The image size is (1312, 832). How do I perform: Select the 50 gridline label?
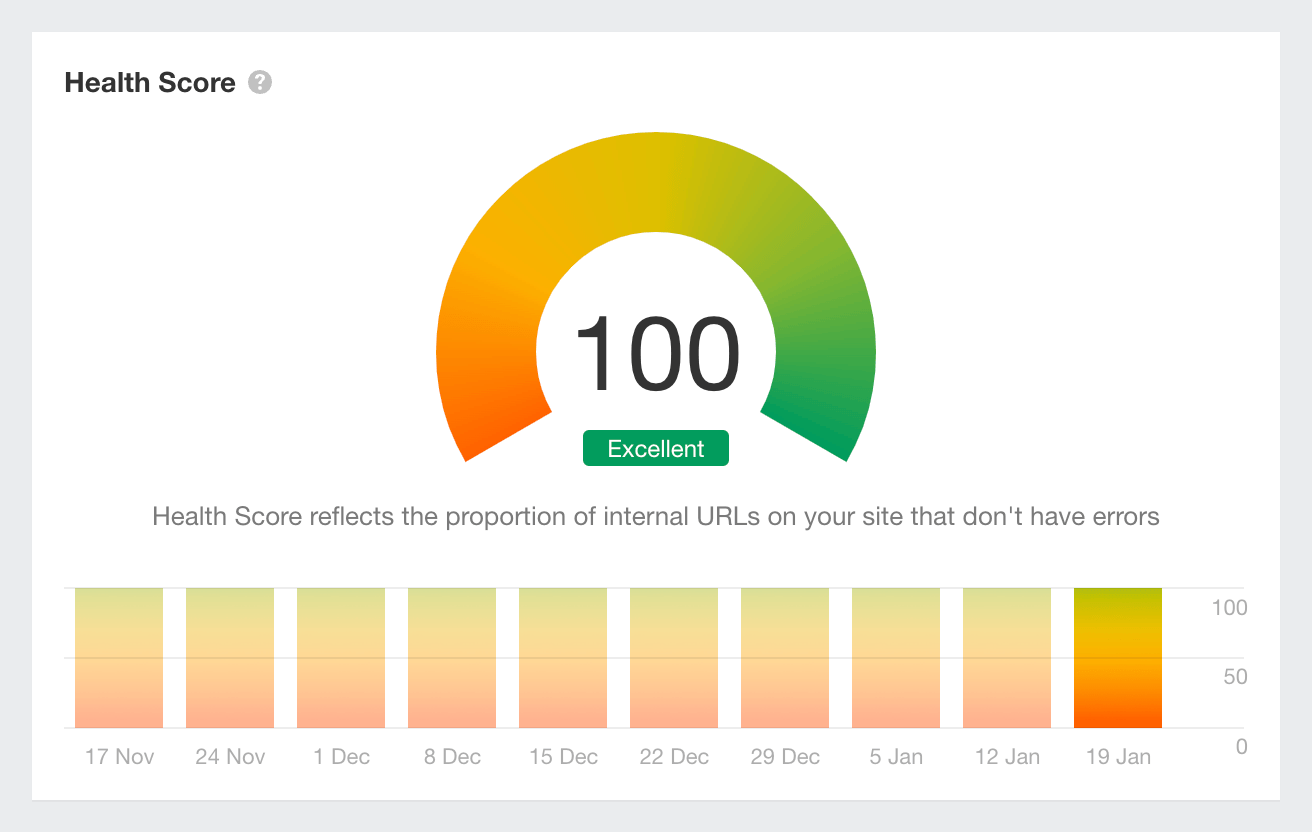coord(1233,676)
